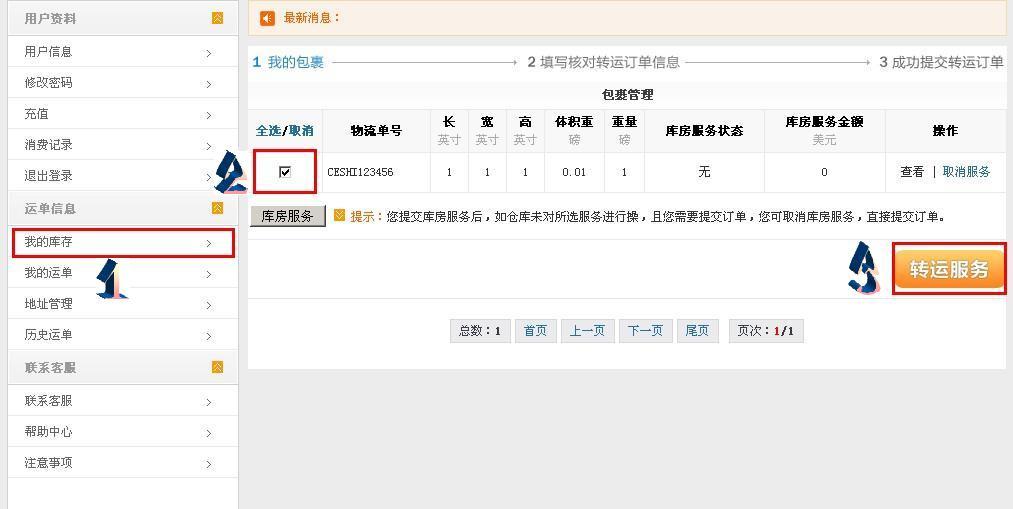Open 地址管理 in sidebar
Viewport: 1013px width, 509px height.
click(x=123, y=304)
